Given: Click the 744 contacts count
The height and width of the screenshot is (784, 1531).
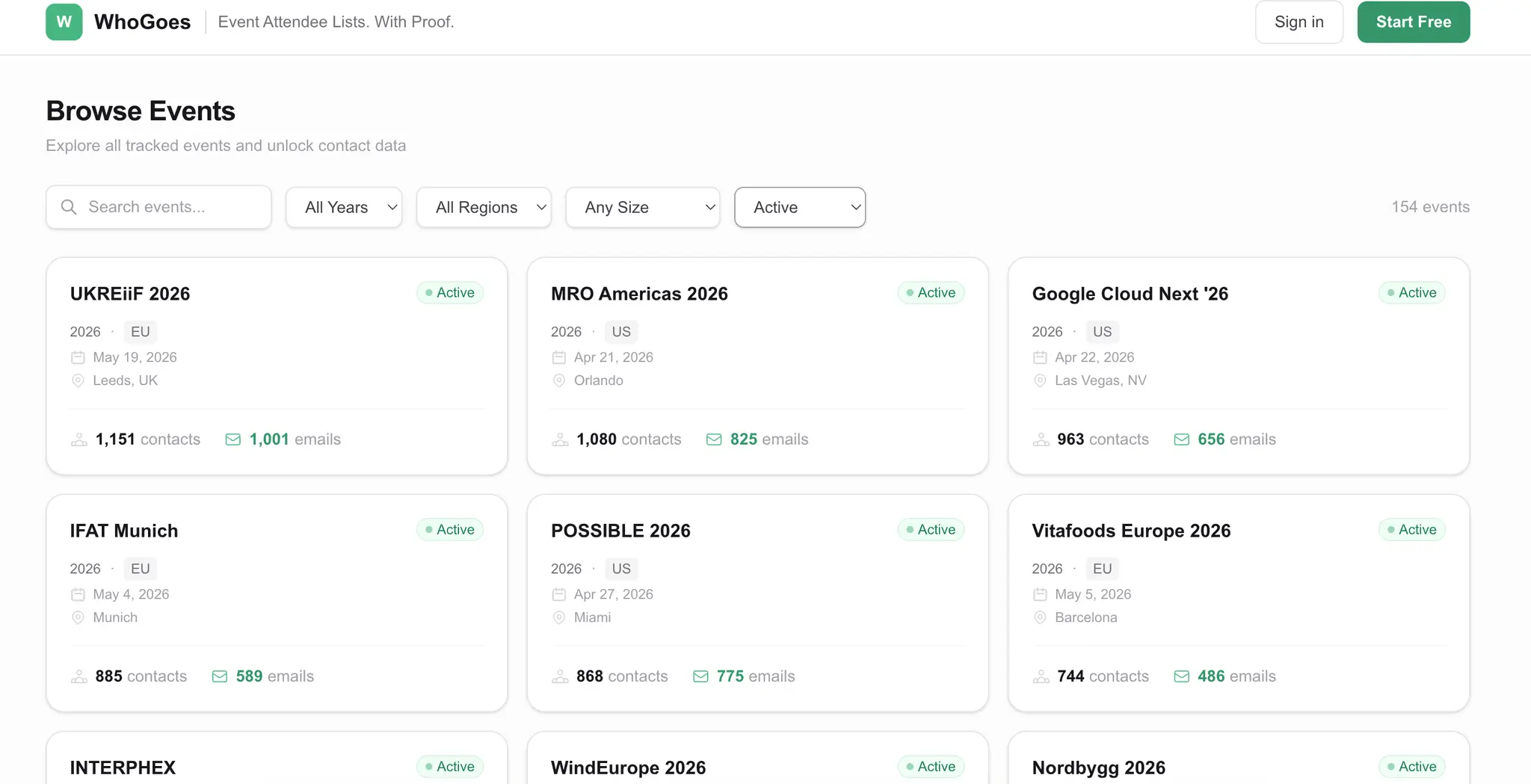Looking at the screenshot, I should click(x=1103, y=676).
